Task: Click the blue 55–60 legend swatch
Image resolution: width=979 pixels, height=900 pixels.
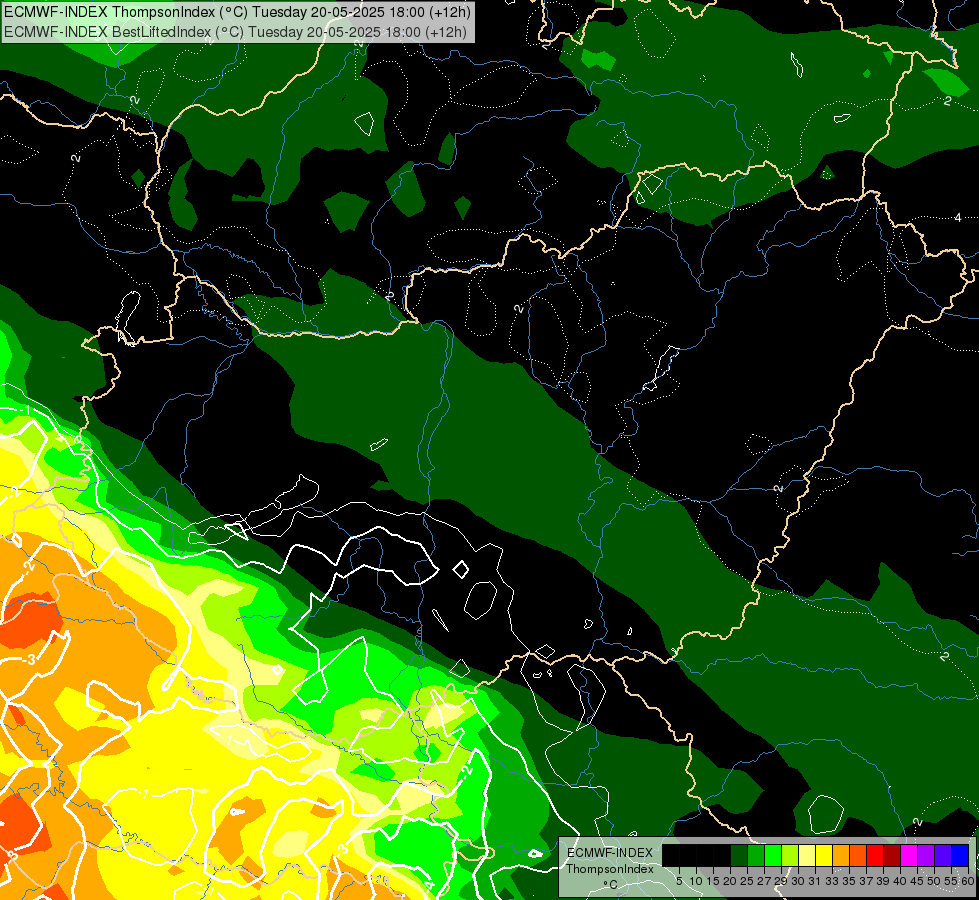Action: [x=960, y=855]
